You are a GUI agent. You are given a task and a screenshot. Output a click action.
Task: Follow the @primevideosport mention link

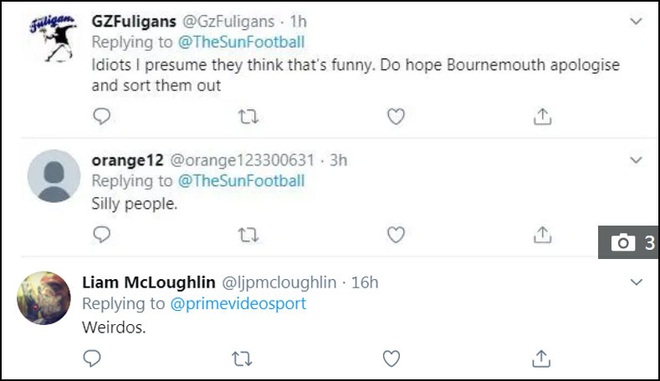pos(238,304)
